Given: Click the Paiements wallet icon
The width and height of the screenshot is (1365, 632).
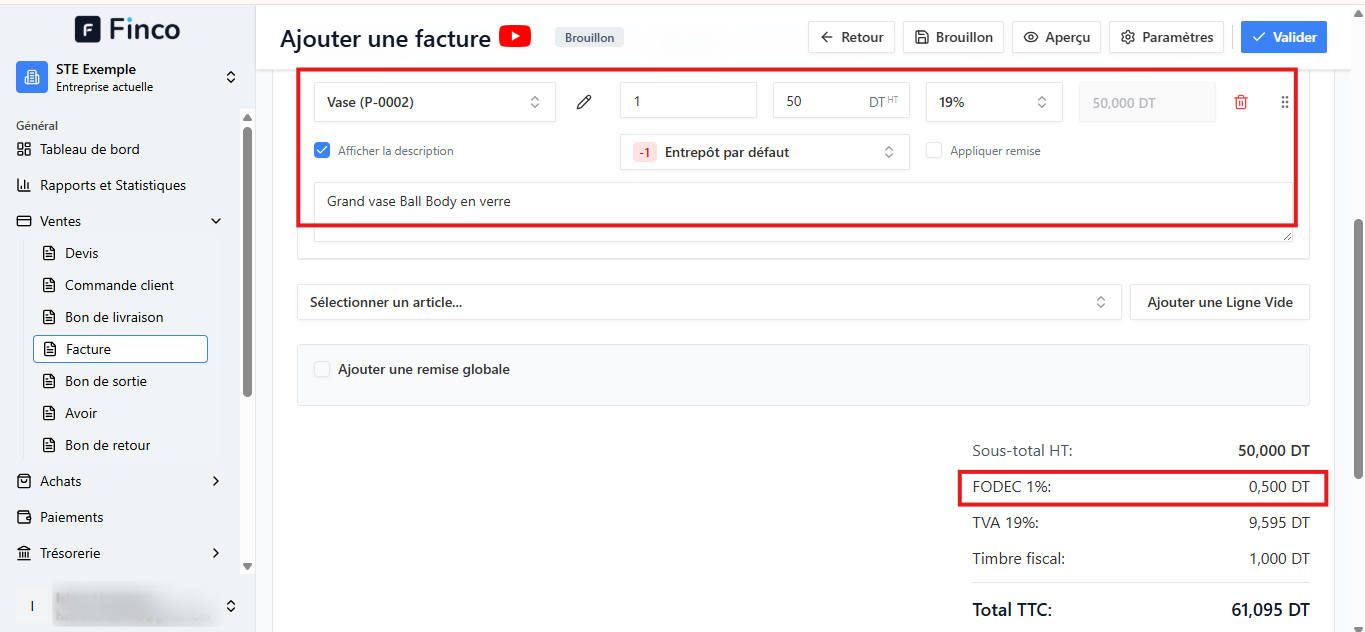Looking at the screenshot, I should click(x=25, y=517).
